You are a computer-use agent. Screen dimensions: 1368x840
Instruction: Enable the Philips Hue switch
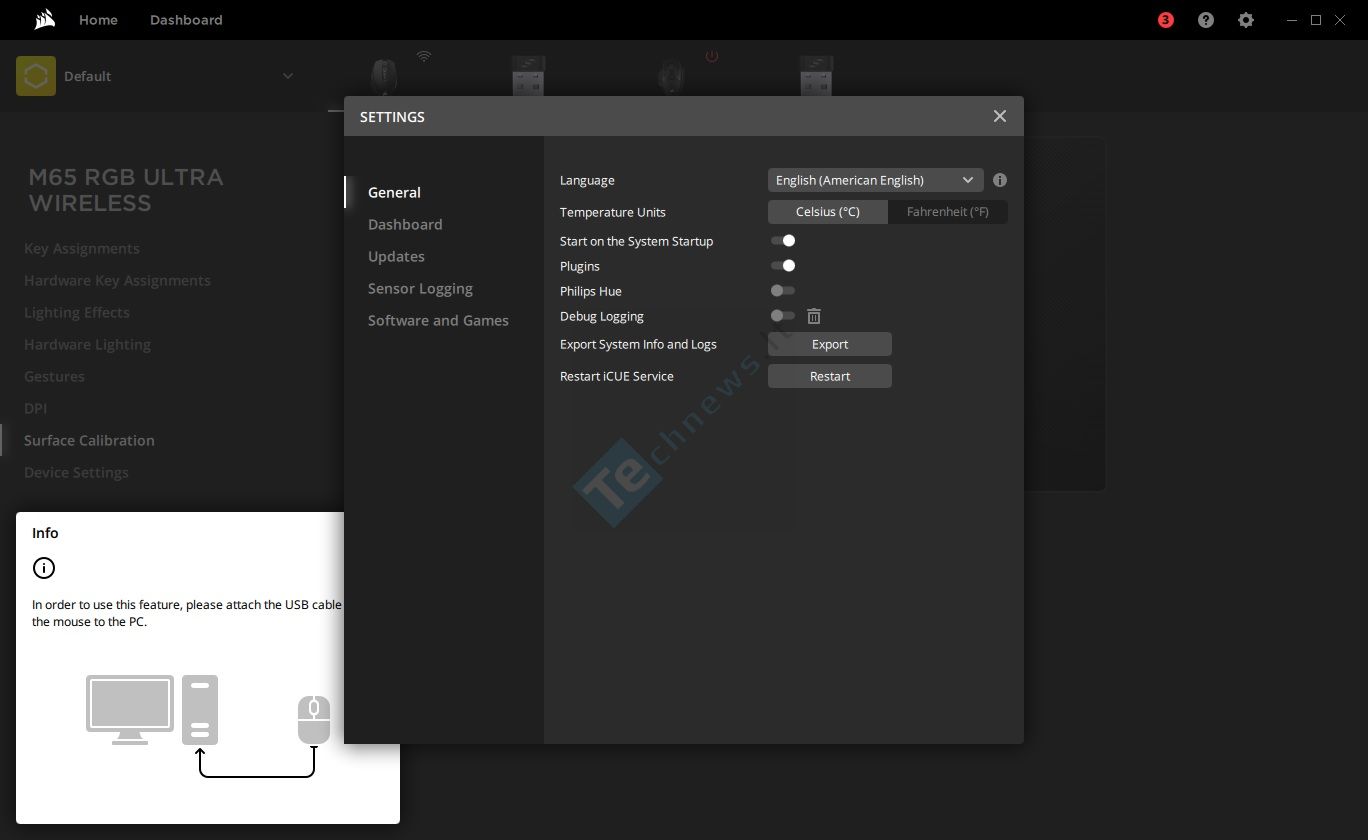[783, 291]
